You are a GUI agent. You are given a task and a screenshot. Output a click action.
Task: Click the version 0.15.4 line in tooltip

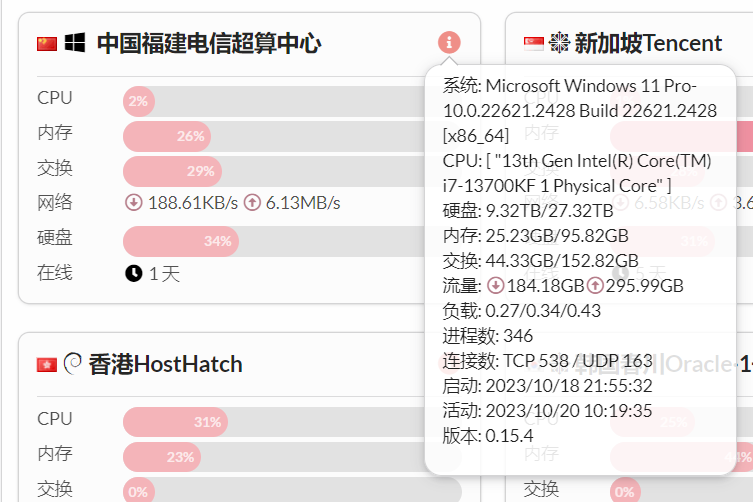click(488, 436)
